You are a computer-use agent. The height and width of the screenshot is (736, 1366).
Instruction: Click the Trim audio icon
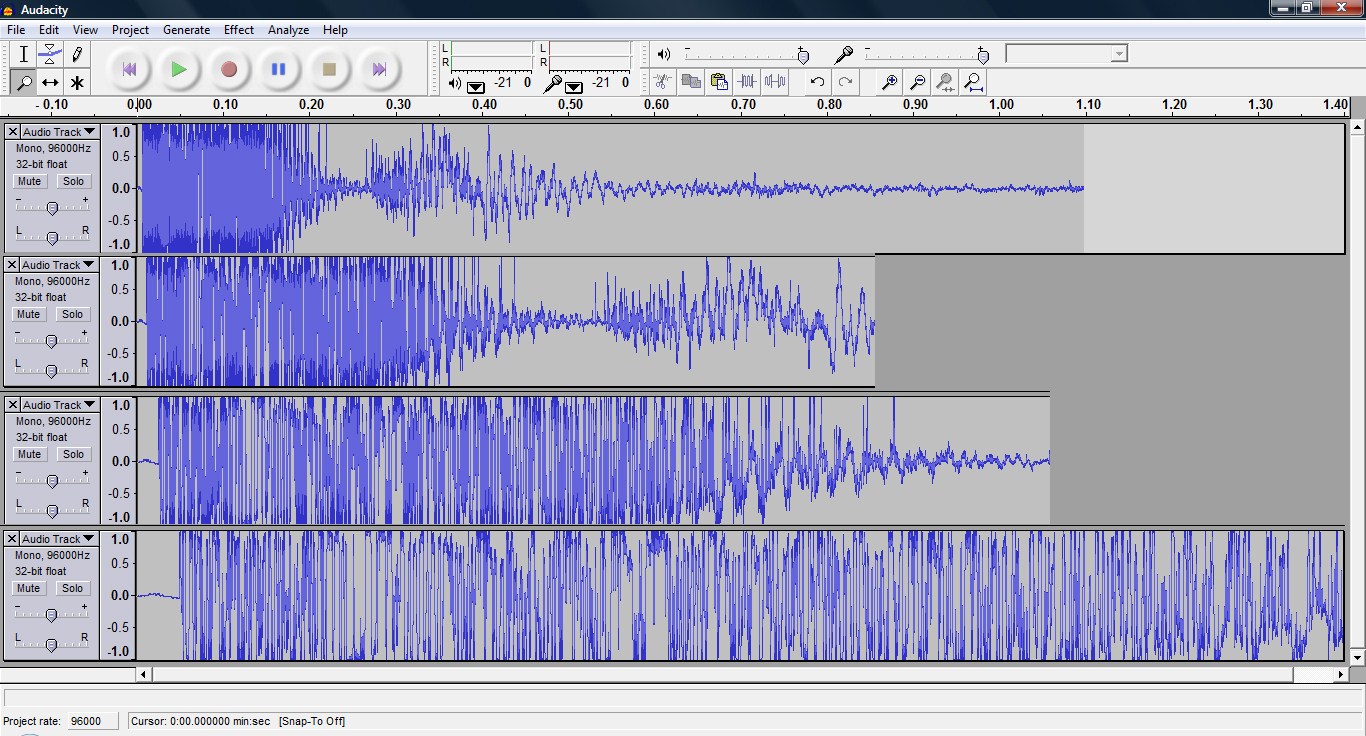(747, 82)
